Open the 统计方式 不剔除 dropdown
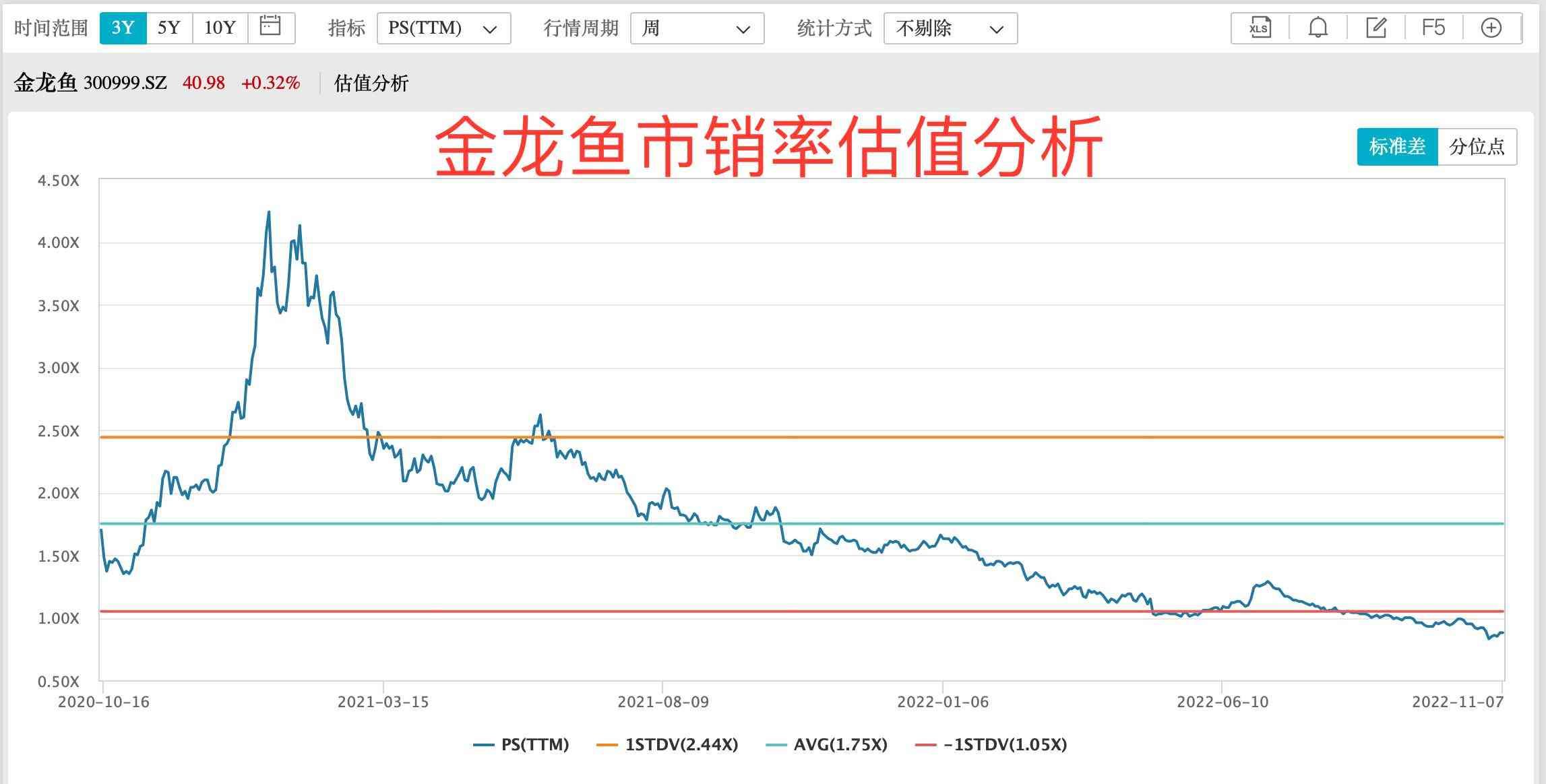This screenshot has width=1546, height=784. click(950, 28)
